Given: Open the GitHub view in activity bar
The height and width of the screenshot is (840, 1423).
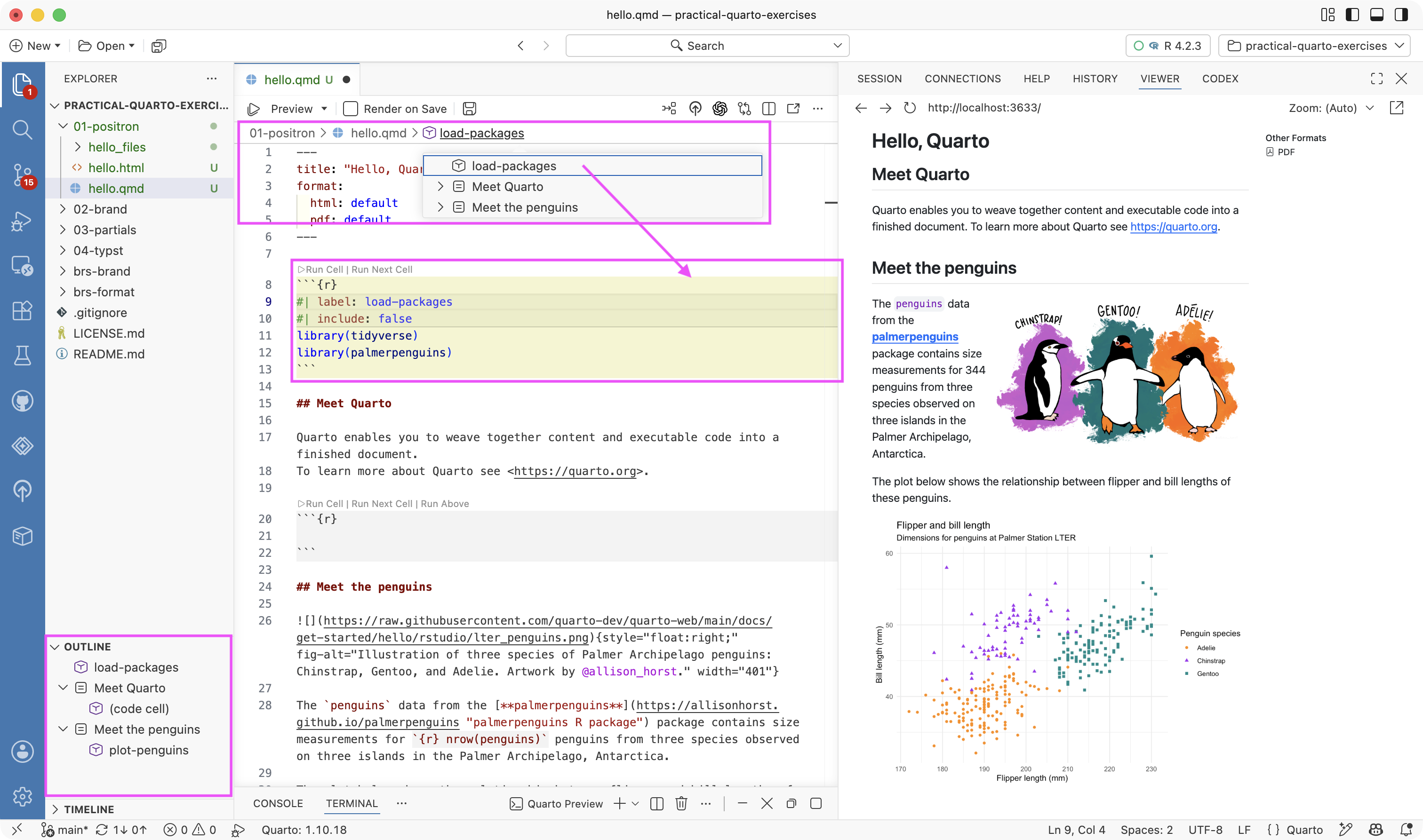Looking at the screenshot, I should 22,401.
